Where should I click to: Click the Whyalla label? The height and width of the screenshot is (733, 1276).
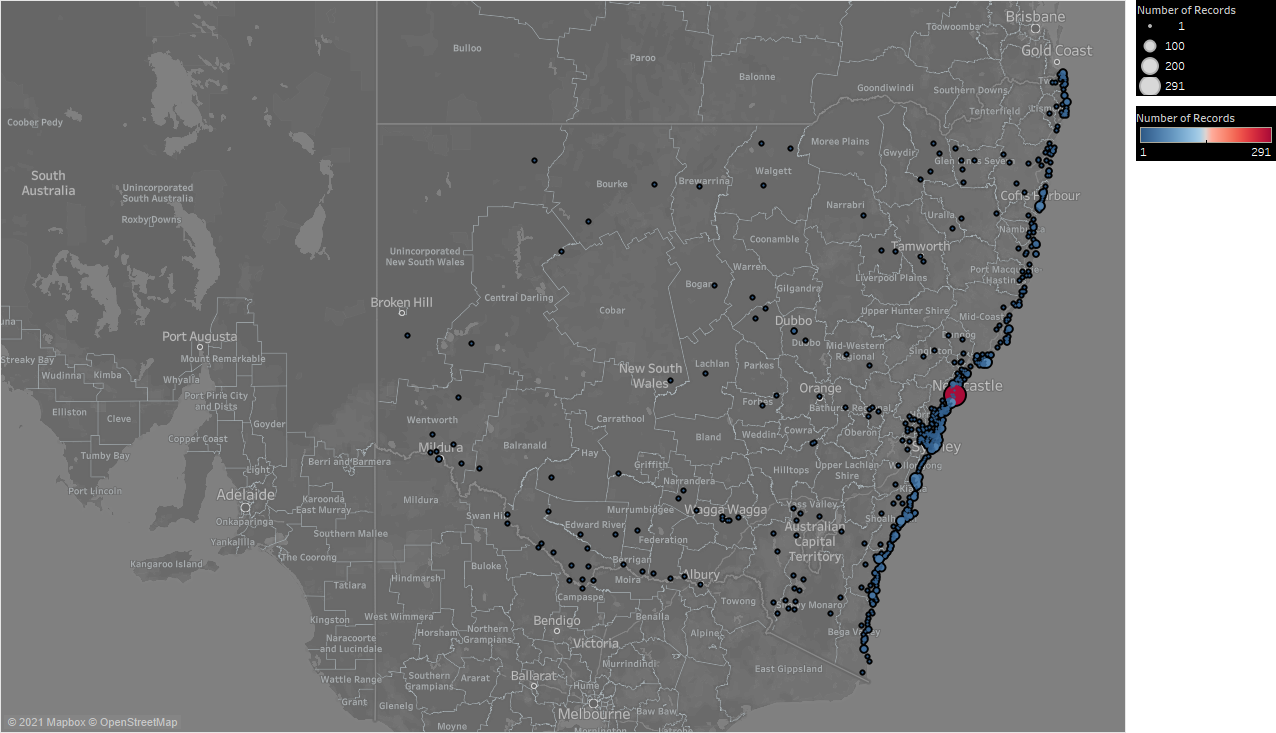tap(181, 380)
